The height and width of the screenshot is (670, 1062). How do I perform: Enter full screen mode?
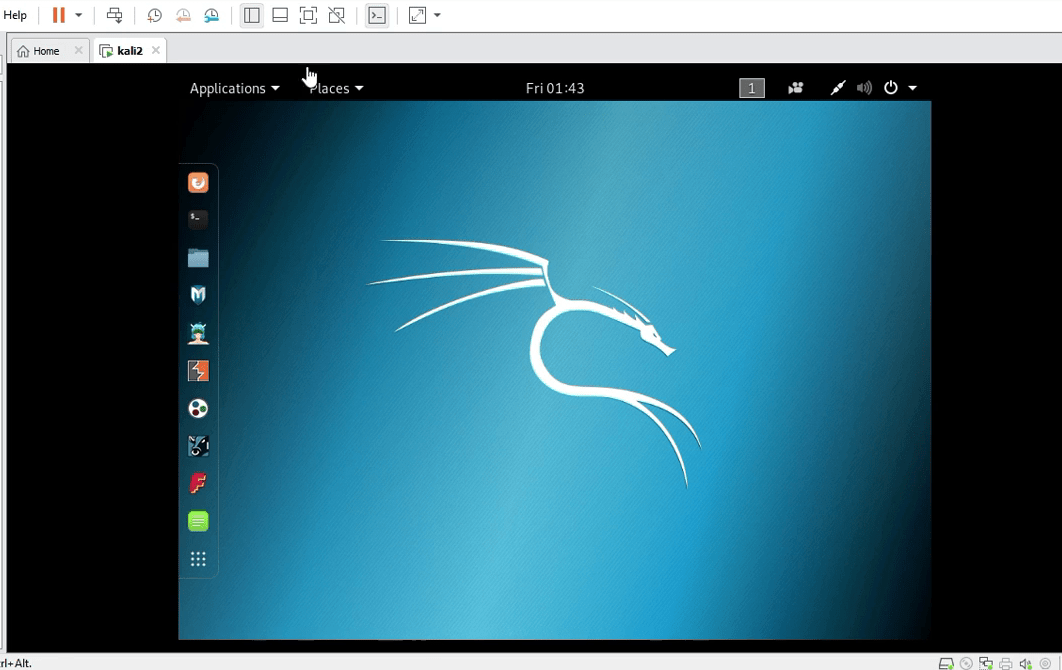[x=308, y=15]
